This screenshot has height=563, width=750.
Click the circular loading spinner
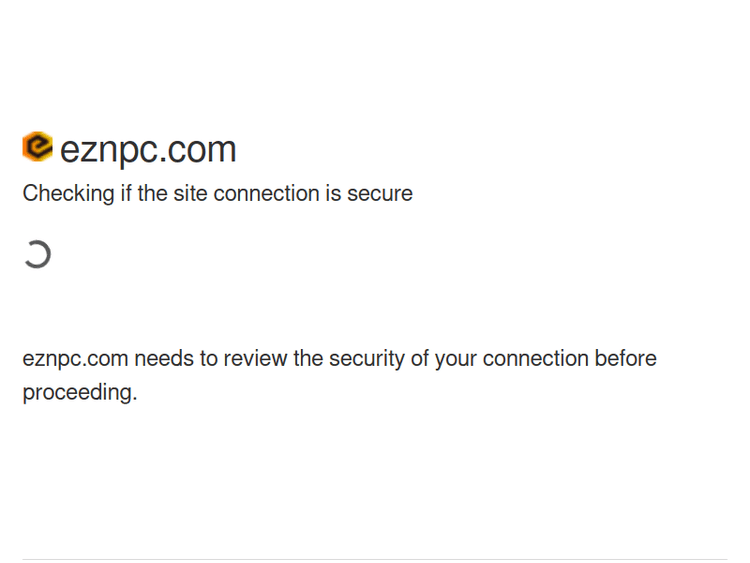tap(37, 255)
